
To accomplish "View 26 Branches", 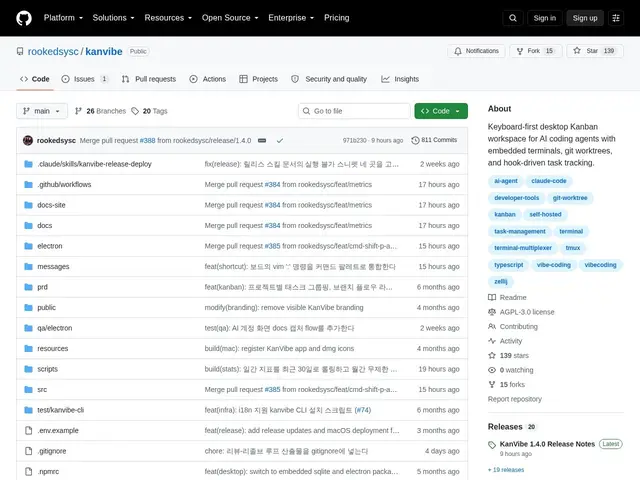I will (100, 111).
